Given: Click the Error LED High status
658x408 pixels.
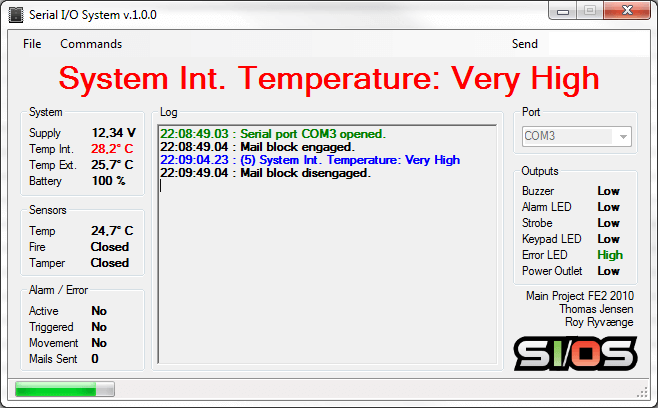Looking at the screenshot, I should click(610, 255).
